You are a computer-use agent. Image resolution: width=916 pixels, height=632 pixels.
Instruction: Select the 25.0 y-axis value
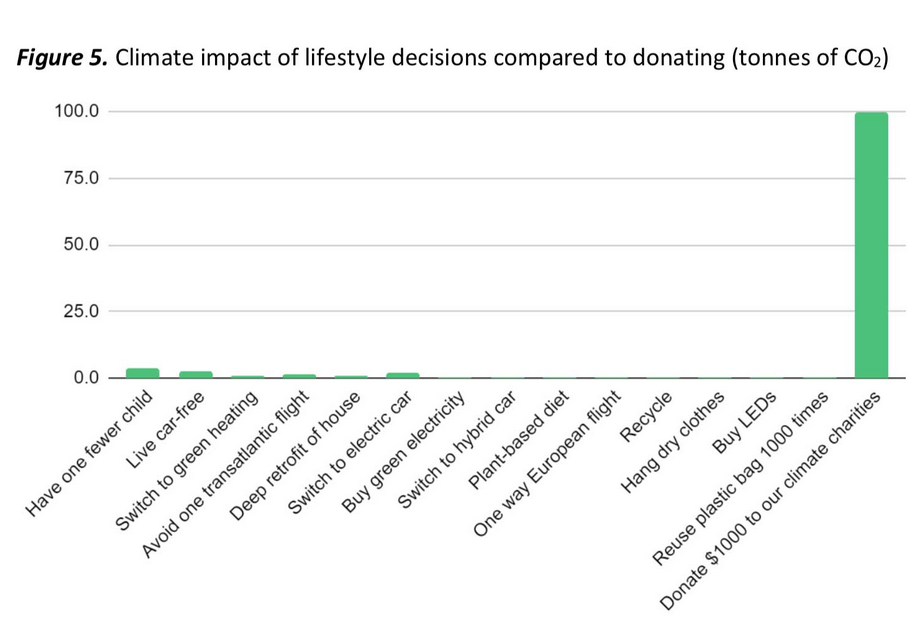pos(80,311)
